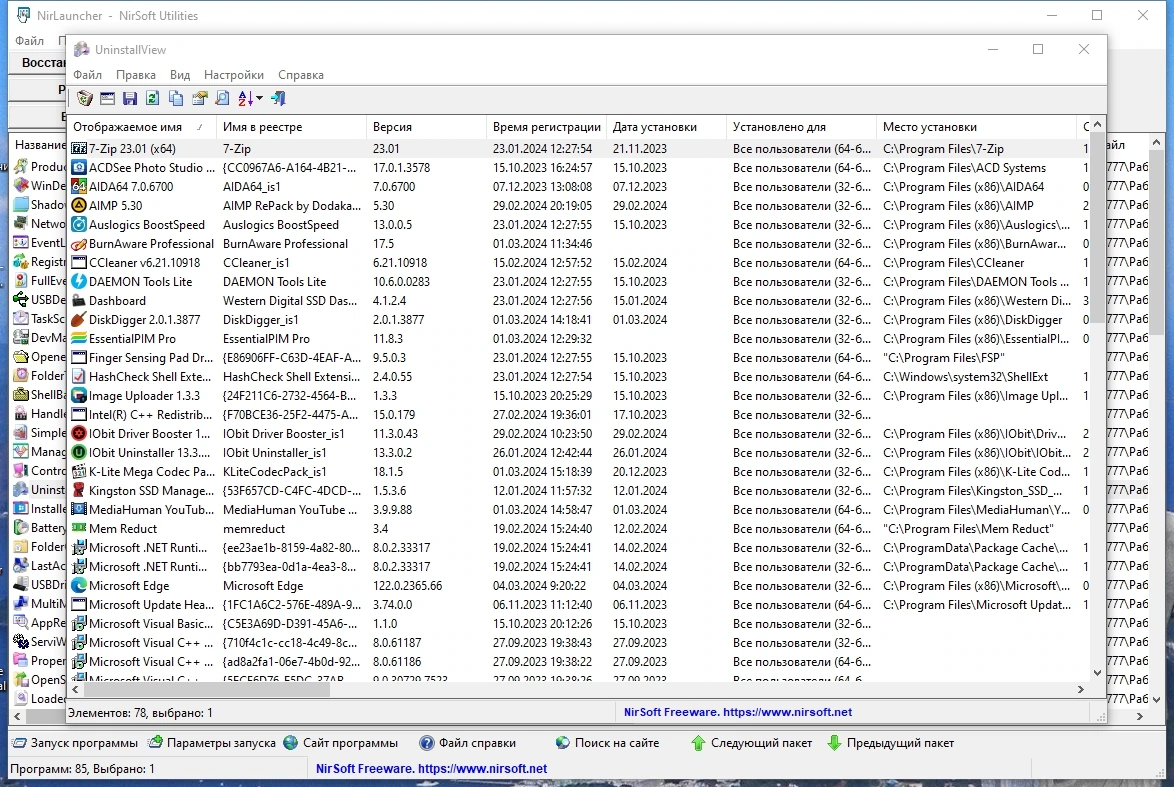Click the path cell C:\Program Files\CCleaner
Screen dimensions: 1174x787
tap(953, 263)
